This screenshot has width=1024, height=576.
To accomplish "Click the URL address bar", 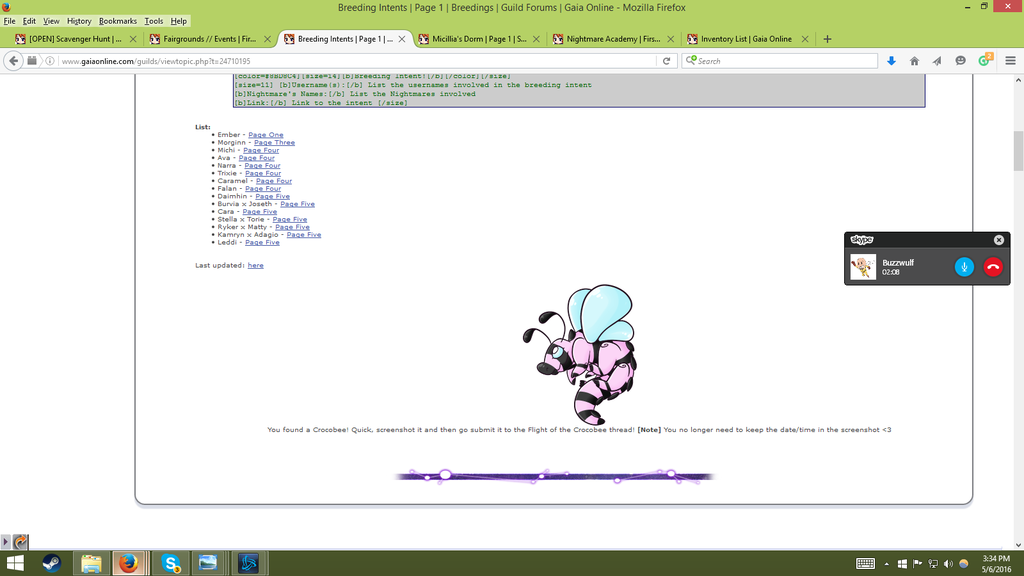I will tap(356, 61).
